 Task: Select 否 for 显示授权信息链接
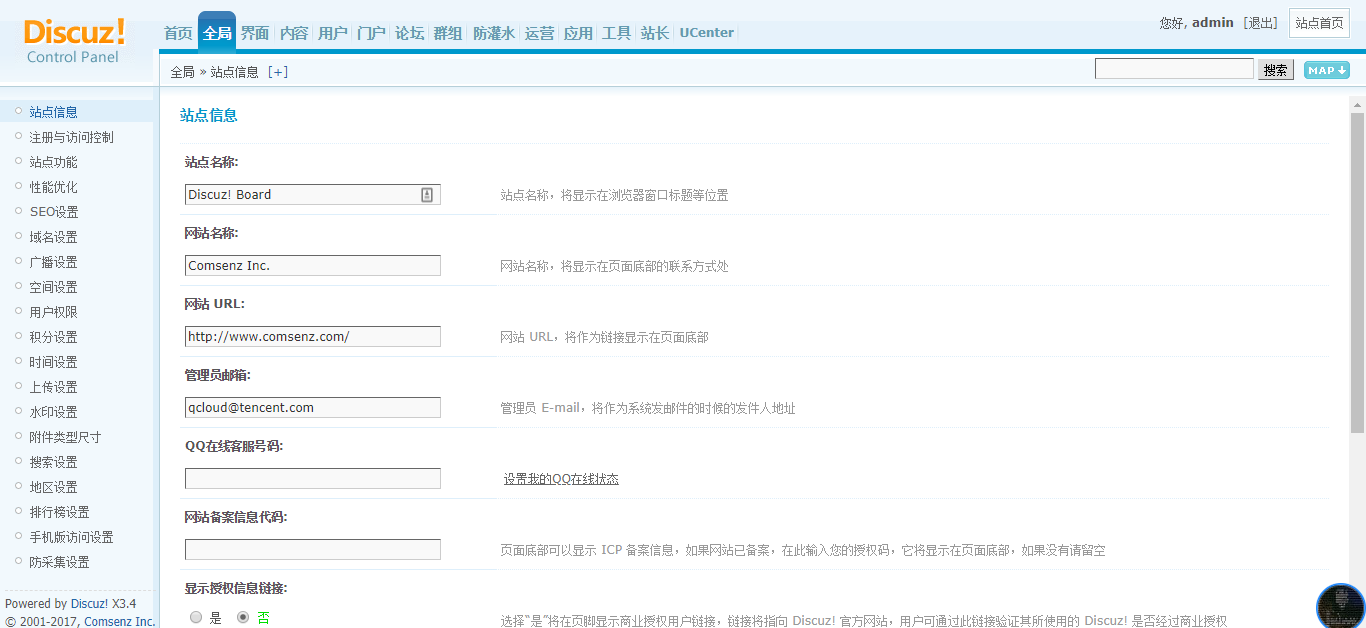point(243,618)
